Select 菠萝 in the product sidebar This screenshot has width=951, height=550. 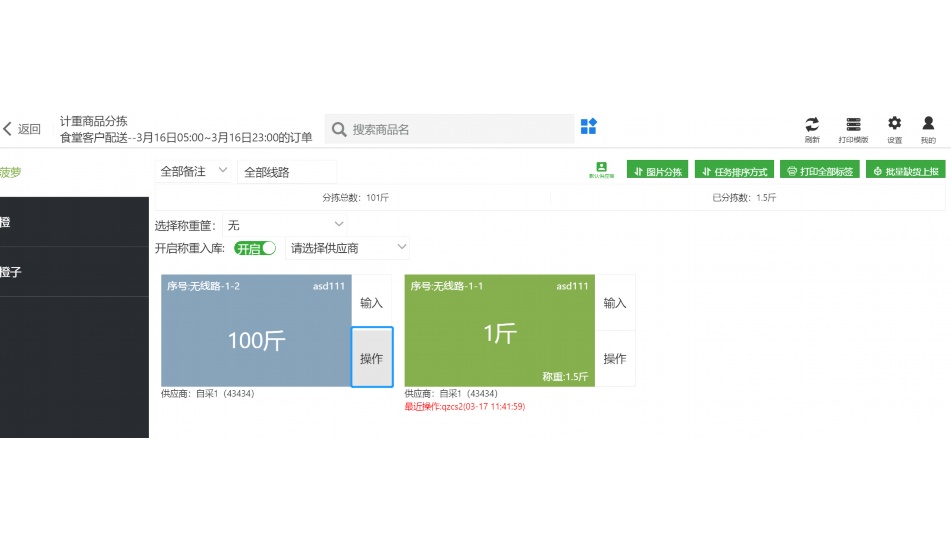[12, 172]
